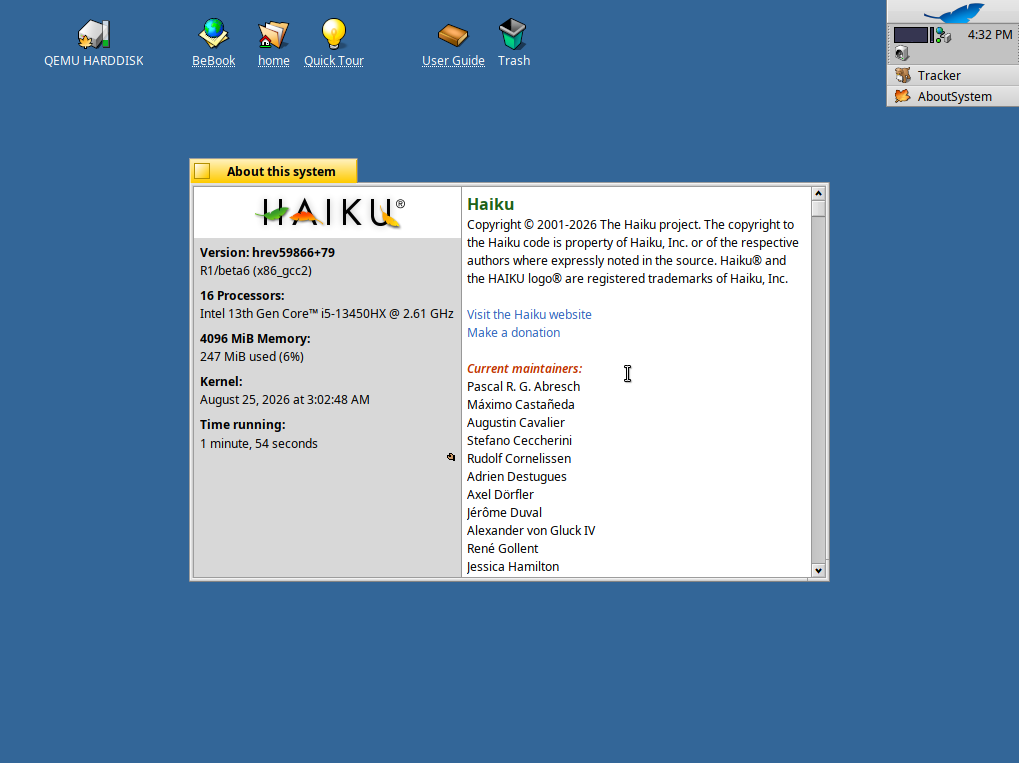This screenshot has height=763, width=1019.
Task: Select the BeBook globe icon
Action: click(213, 34)
